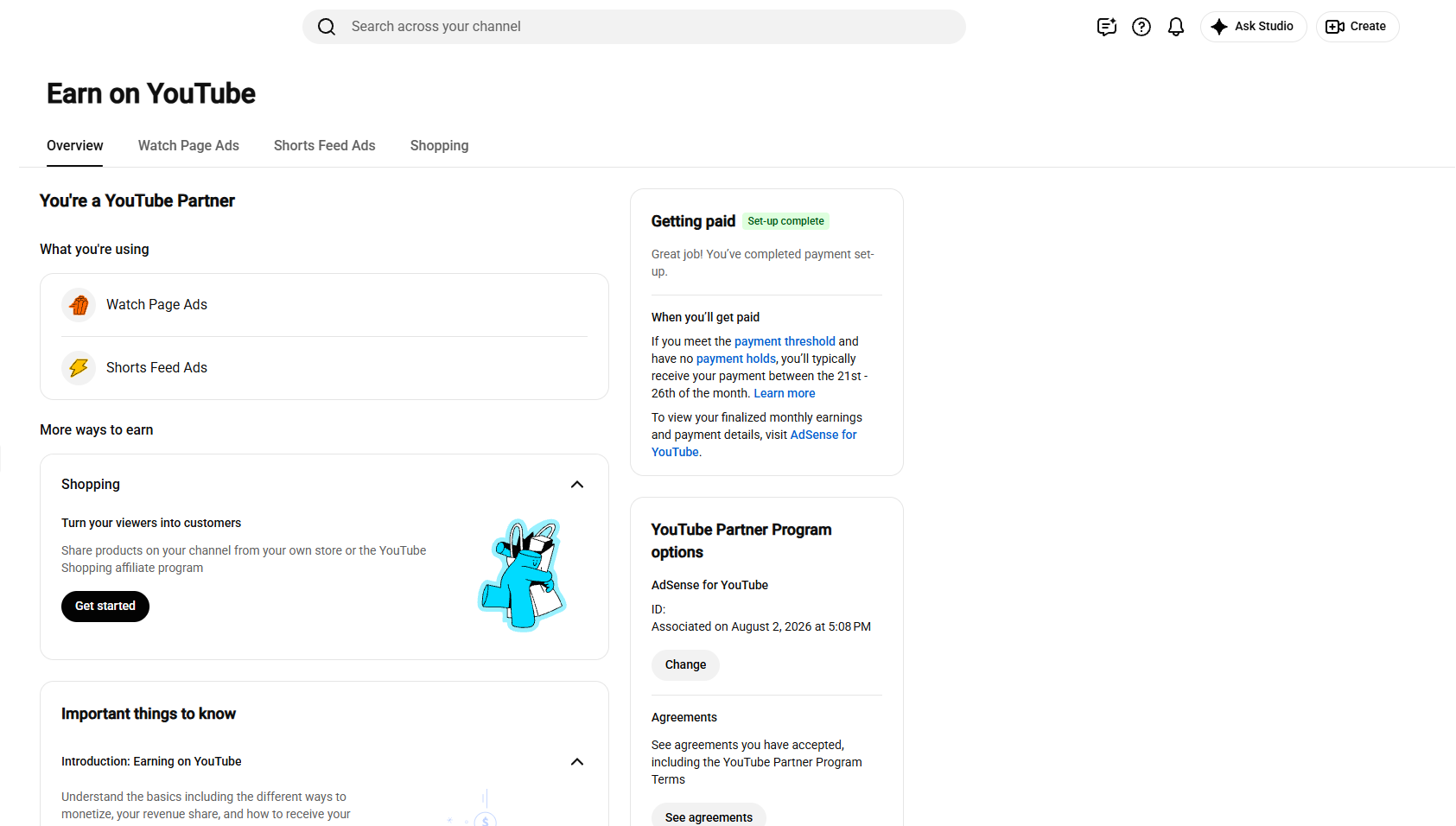Click the Get started button
Viewport: 1456px width, 826px height.
105,607
